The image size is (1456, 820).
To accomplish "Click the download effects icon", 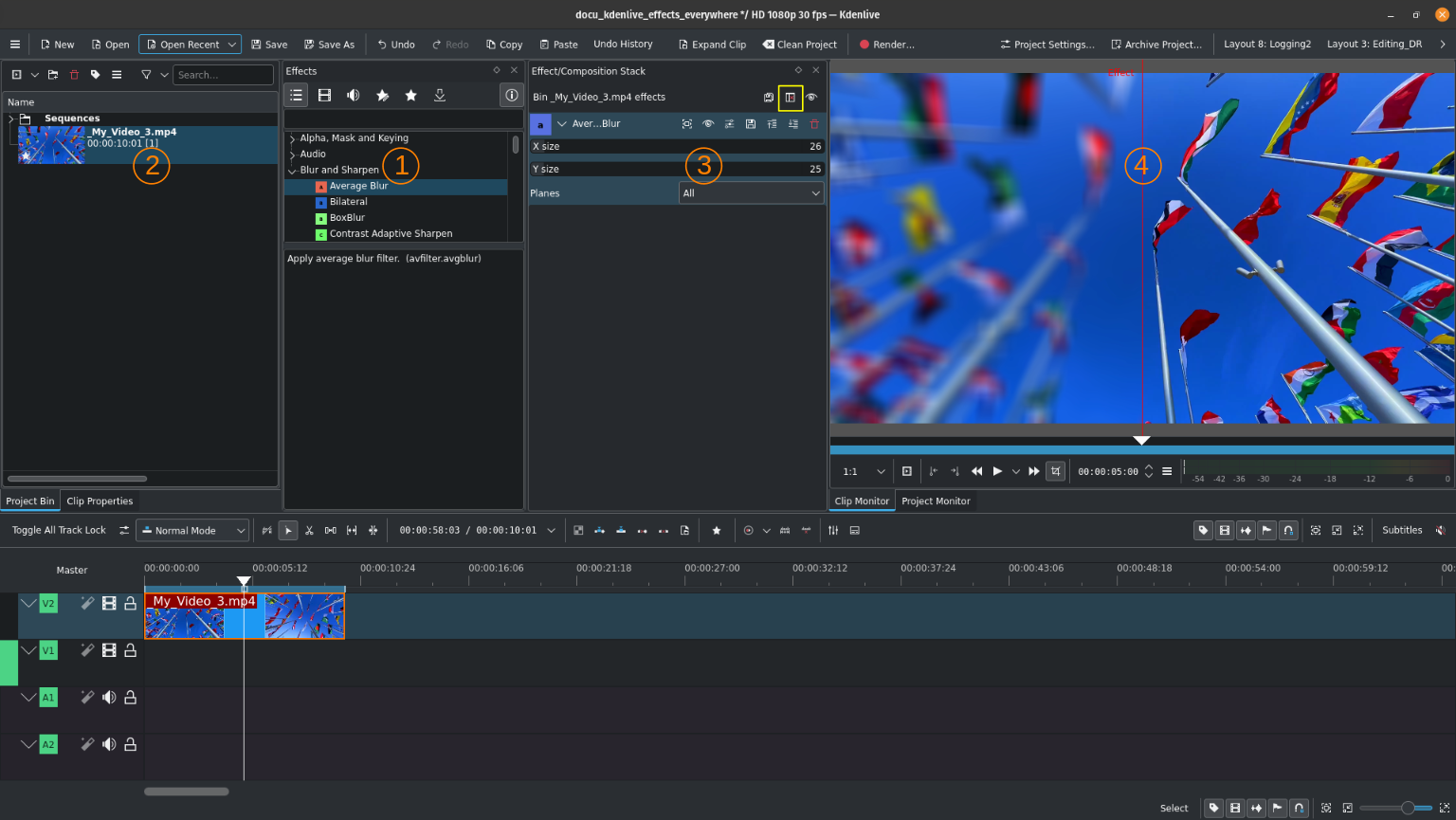I will (x=440, y=96).
